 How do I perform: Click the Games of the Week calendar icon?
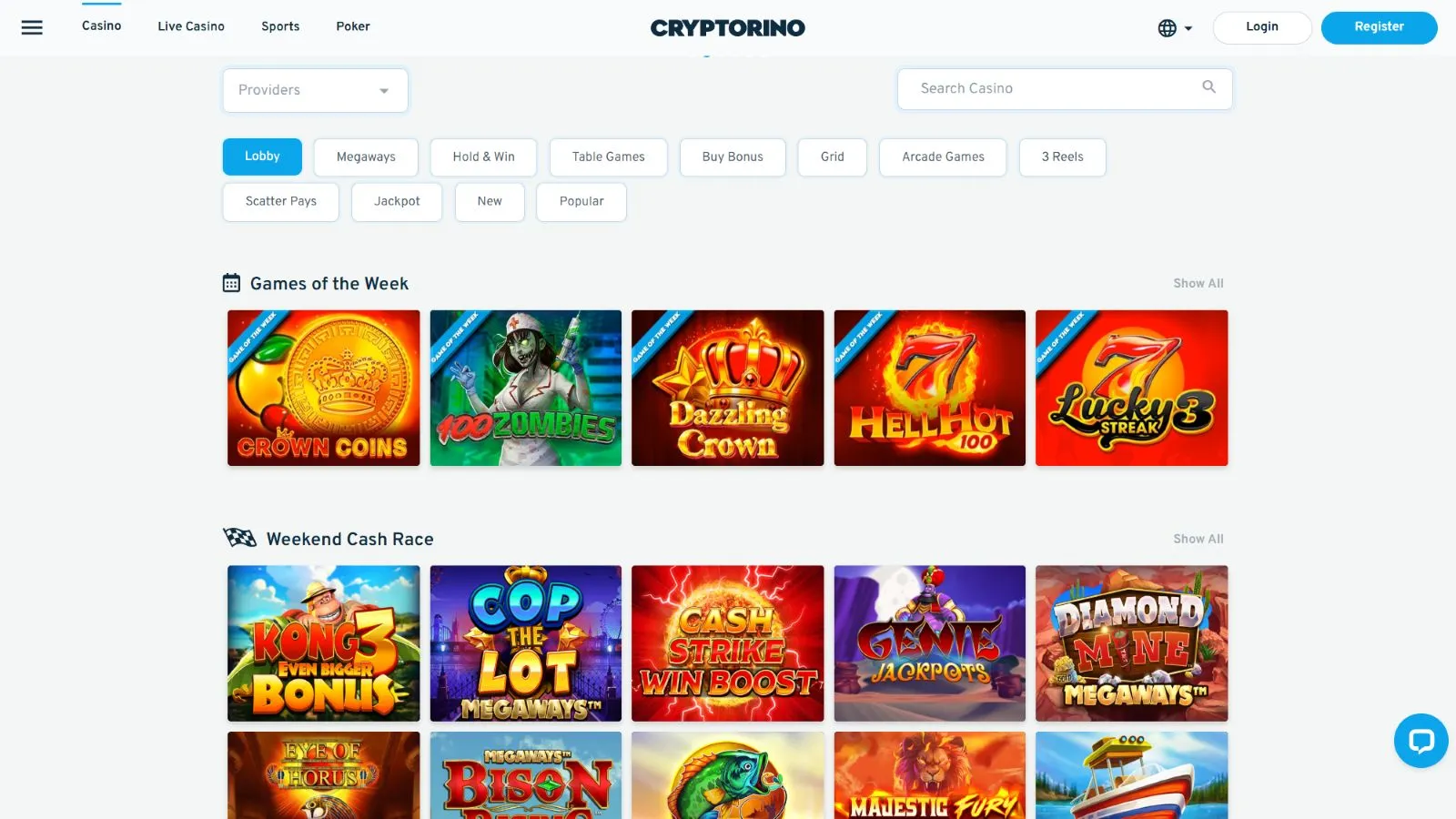coord(232,283)
